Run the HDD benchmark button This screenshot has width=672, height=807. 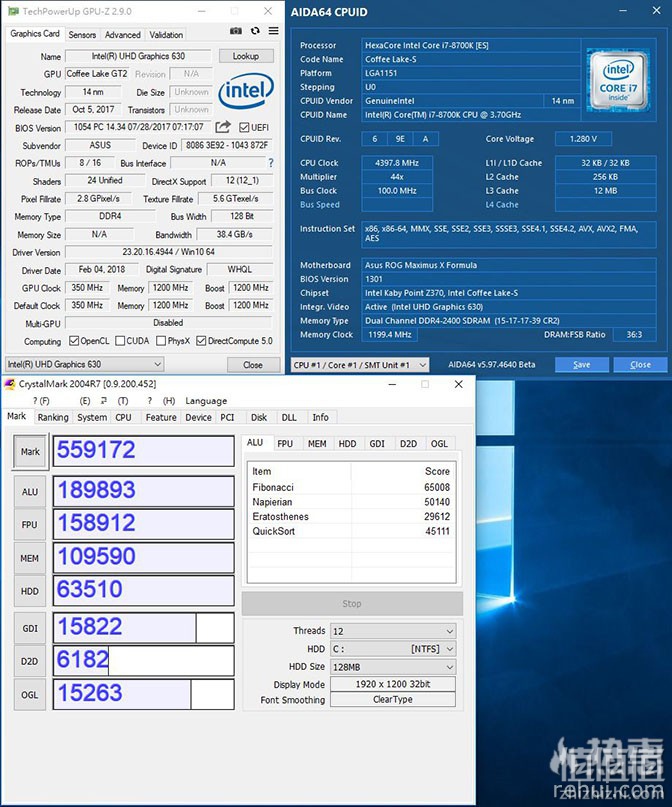click(x=30, y=591)
